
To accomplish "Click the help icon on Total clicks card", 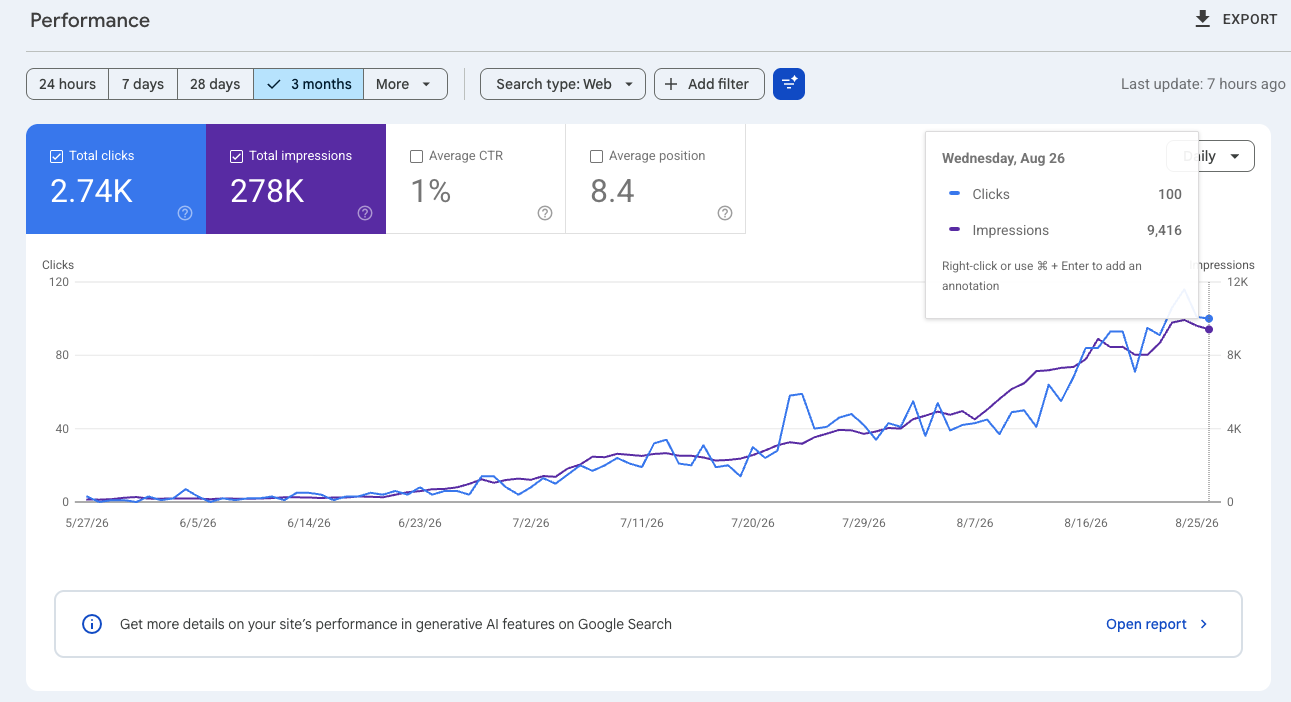I will pyautogui.click(x=185, y=213).
